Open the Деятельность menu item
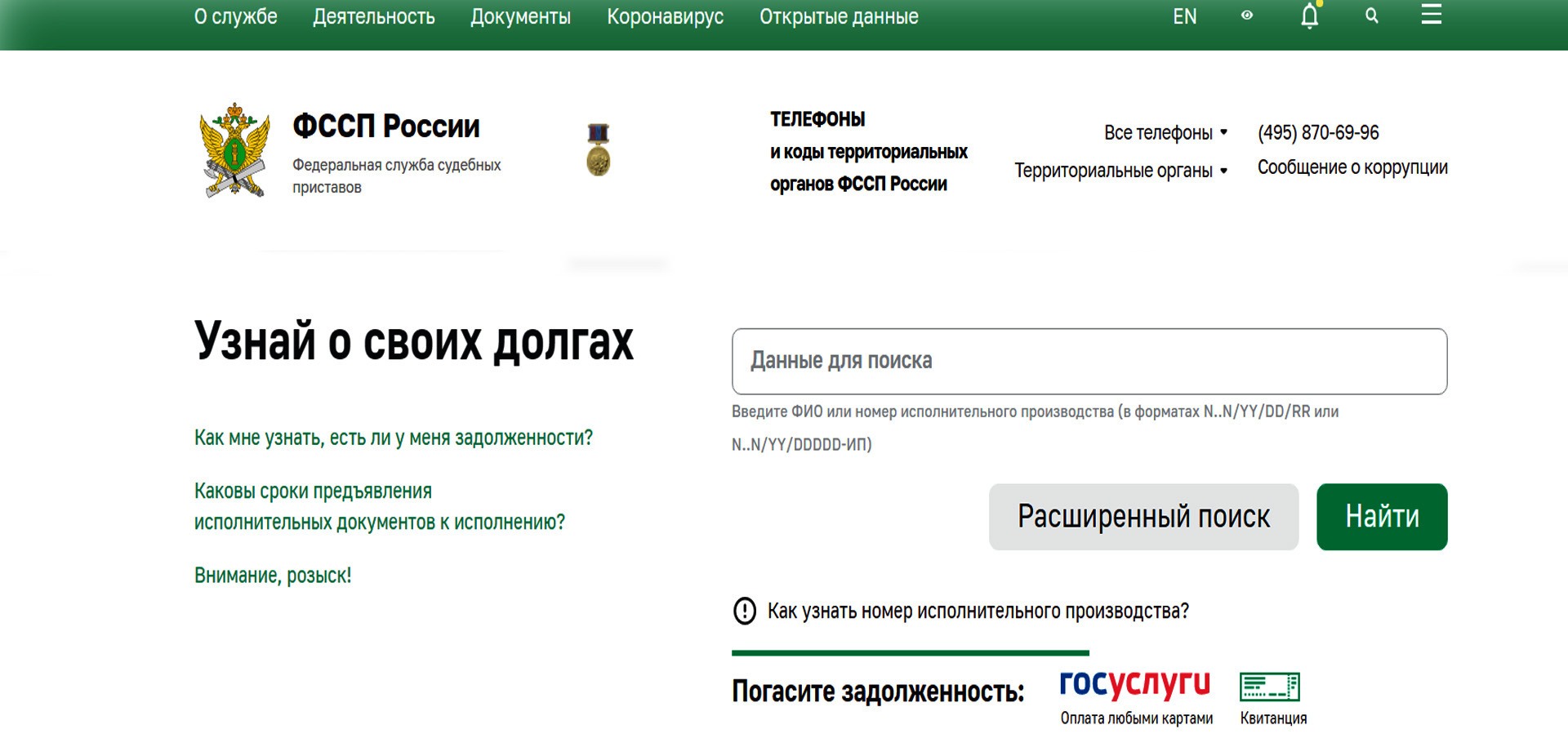Screen dimensions: 1568x756 (x=374, y=16)
